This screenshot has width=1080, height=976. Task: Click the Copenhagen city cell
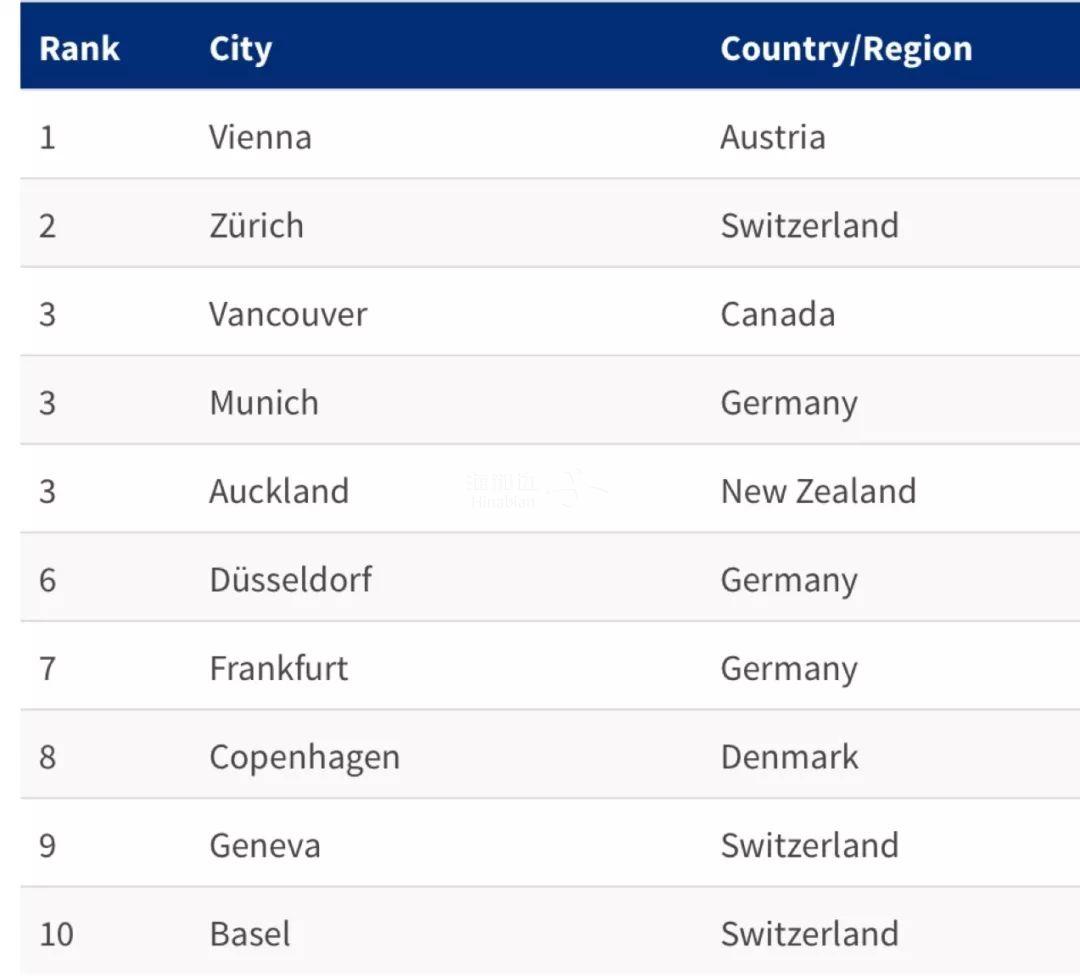(304, 758)
